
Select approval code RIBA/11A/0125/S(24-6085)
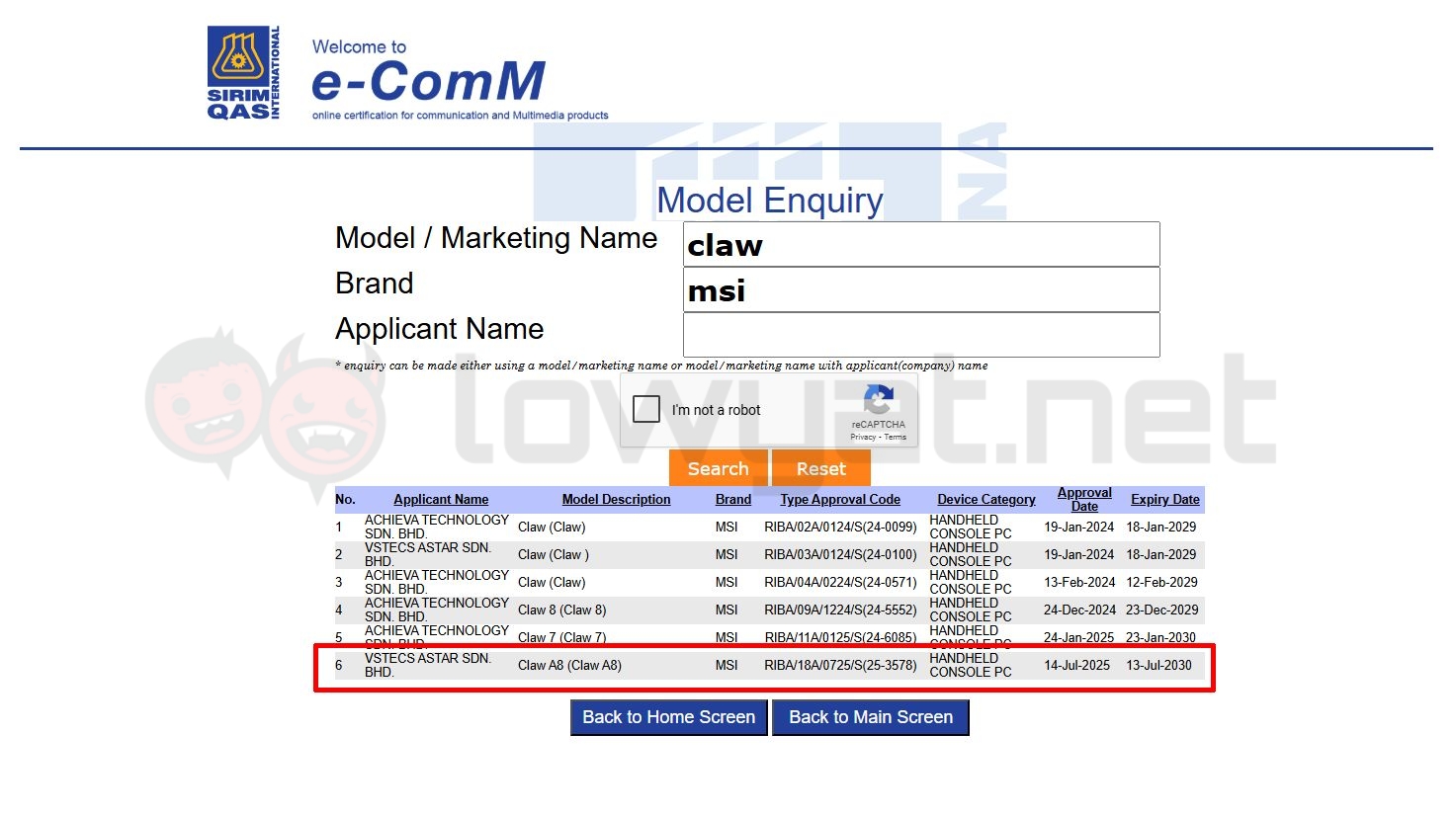(840, 637)
